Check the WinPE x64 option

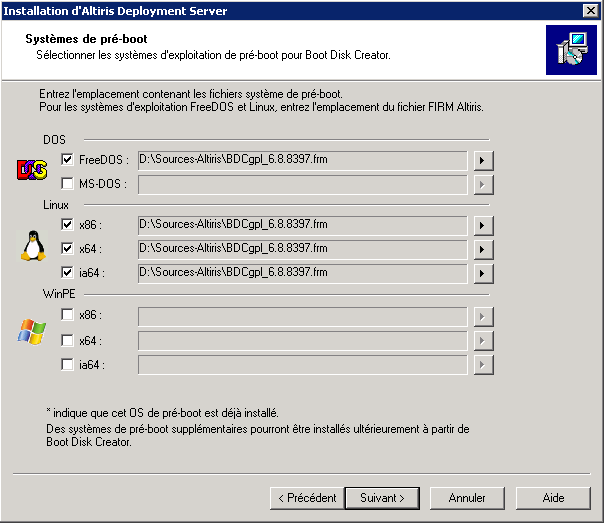point(67,340)
